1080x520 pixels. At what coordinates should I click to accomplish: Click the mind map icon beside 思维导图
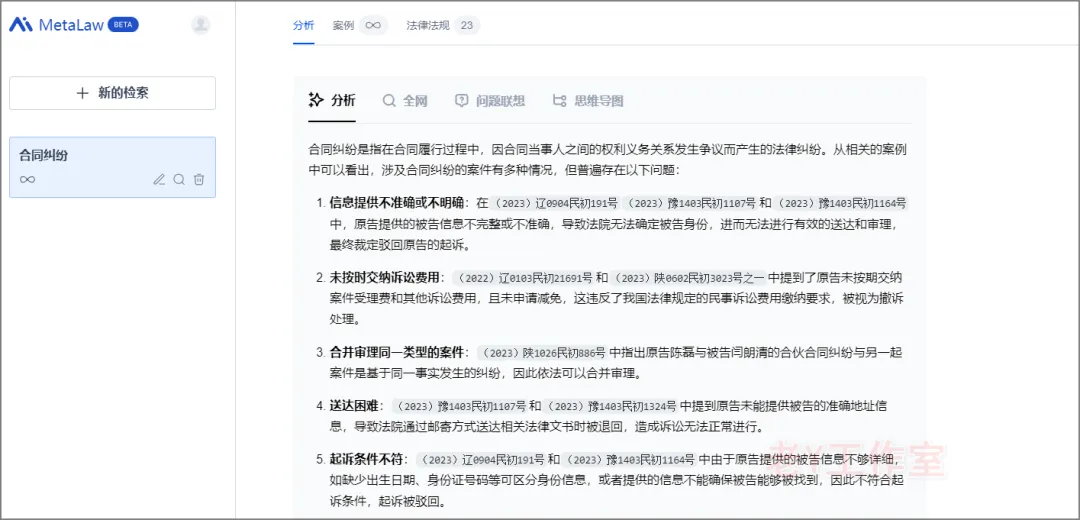point(560,101)
